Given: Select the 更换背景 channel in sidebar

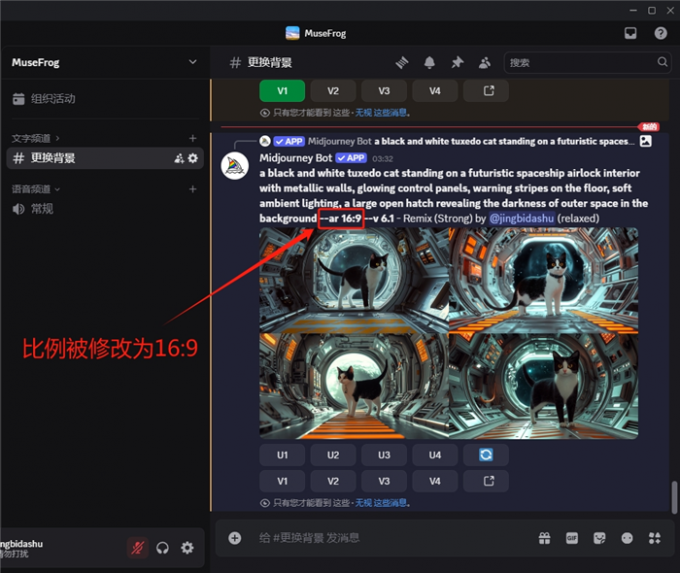Looking at the screenshot, I should [105, 158].
